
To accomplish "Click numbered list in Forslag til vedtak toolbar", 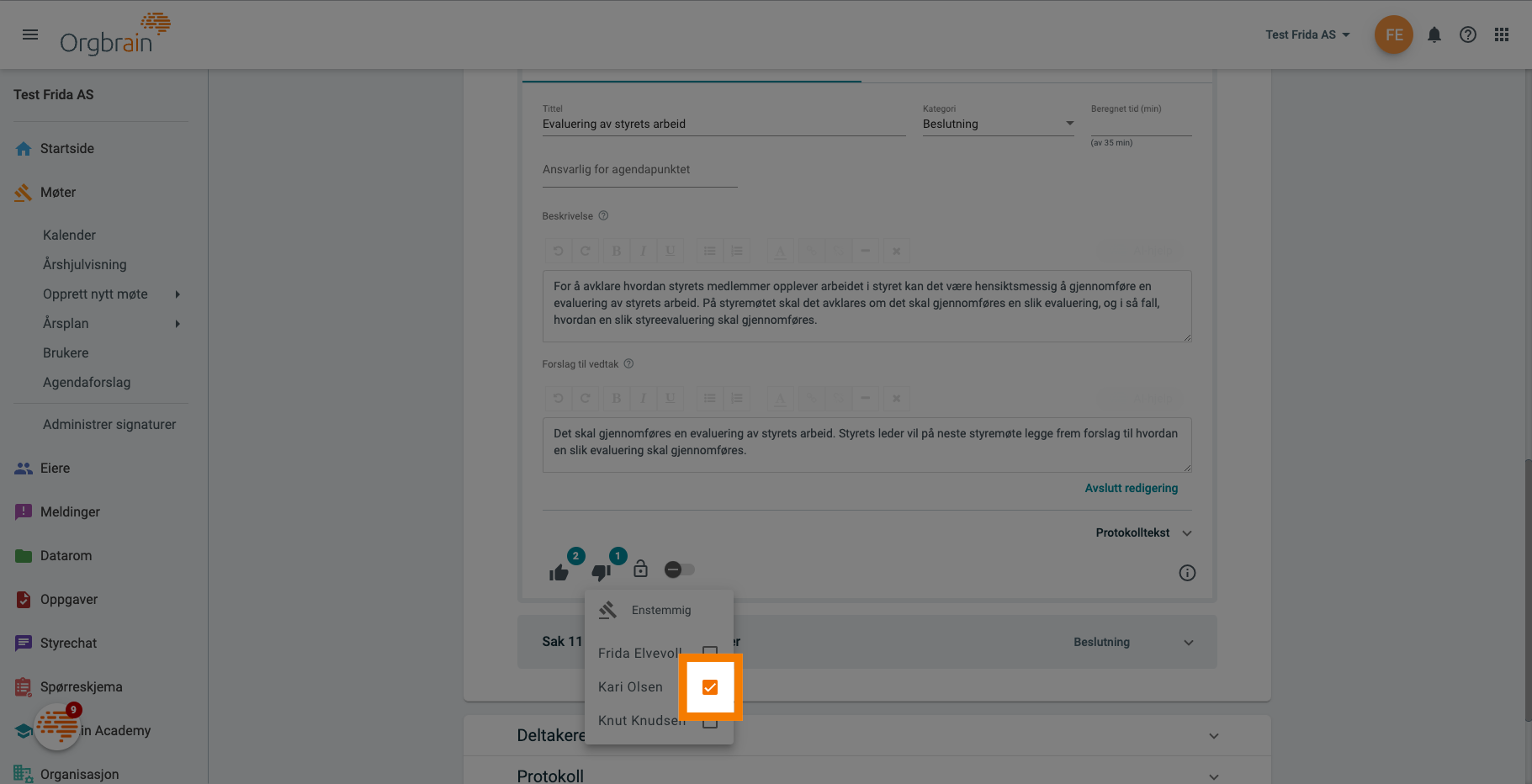I will click(x=737, y=398).
